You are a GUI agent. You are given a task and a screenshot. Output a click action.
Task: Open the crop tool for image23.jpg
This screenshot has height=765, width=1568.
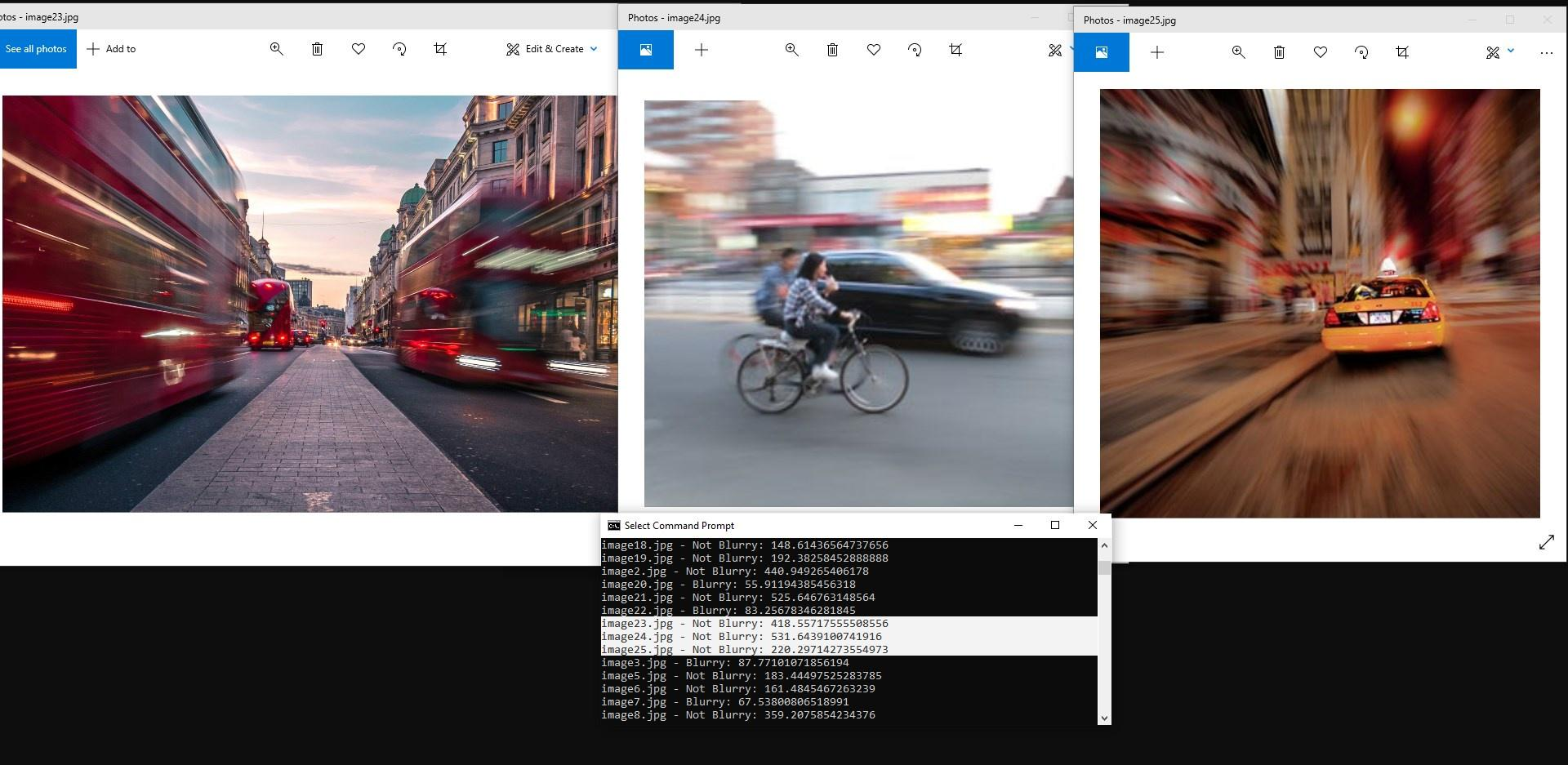tap(440, 49)
